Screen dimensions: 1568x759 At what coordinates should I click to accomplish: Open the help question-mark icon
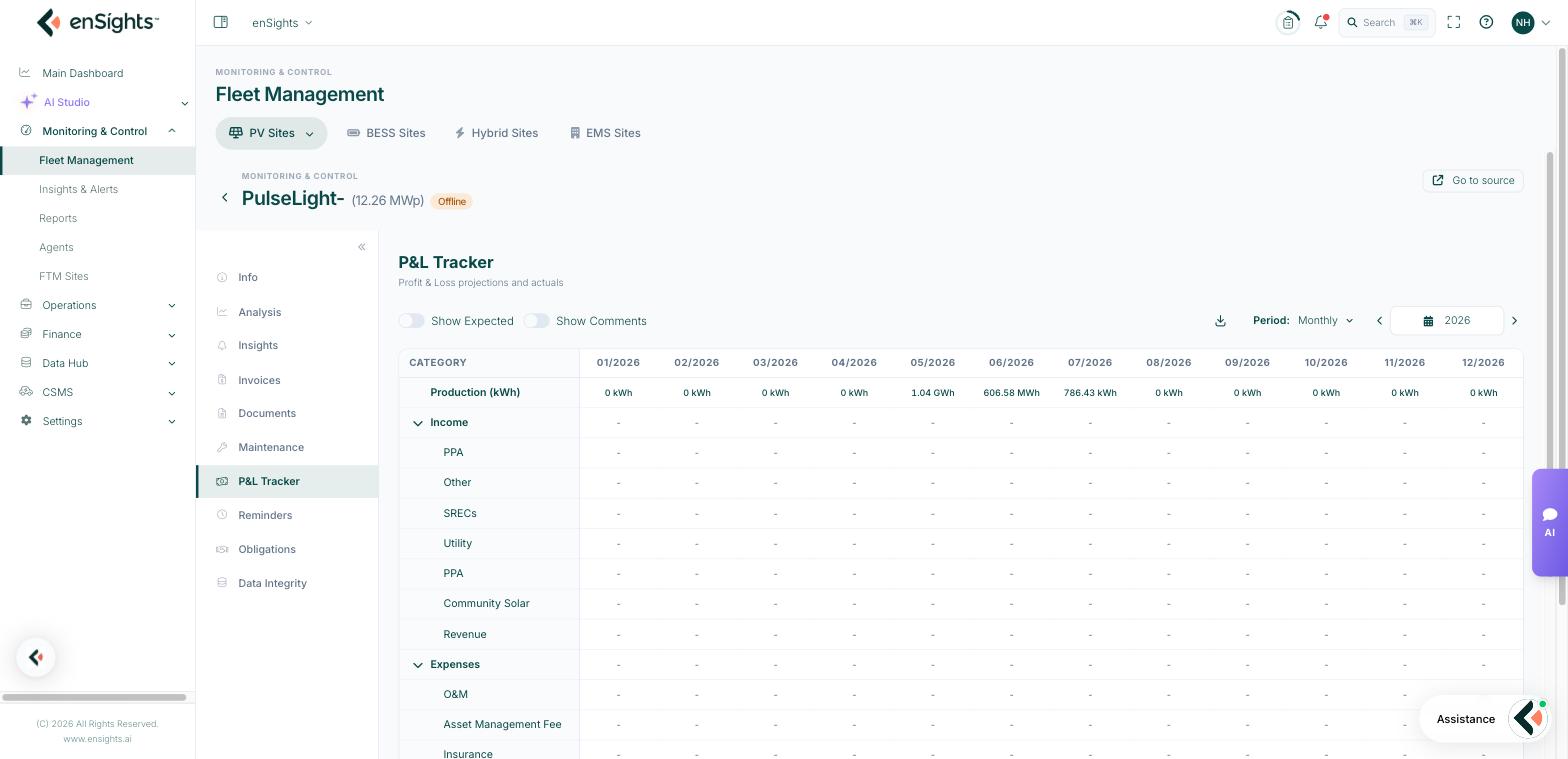click(1486, 22)
